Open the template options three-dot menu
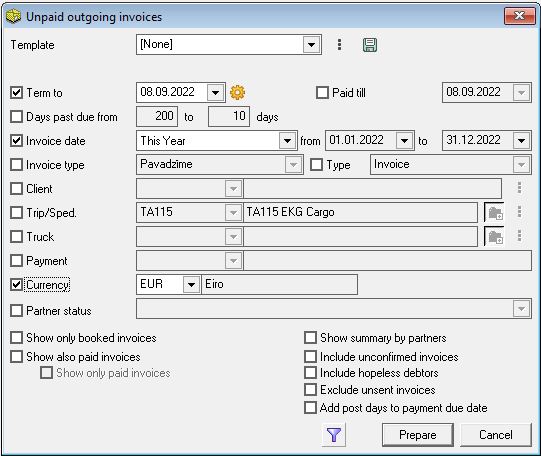 [x=340, y=44]
